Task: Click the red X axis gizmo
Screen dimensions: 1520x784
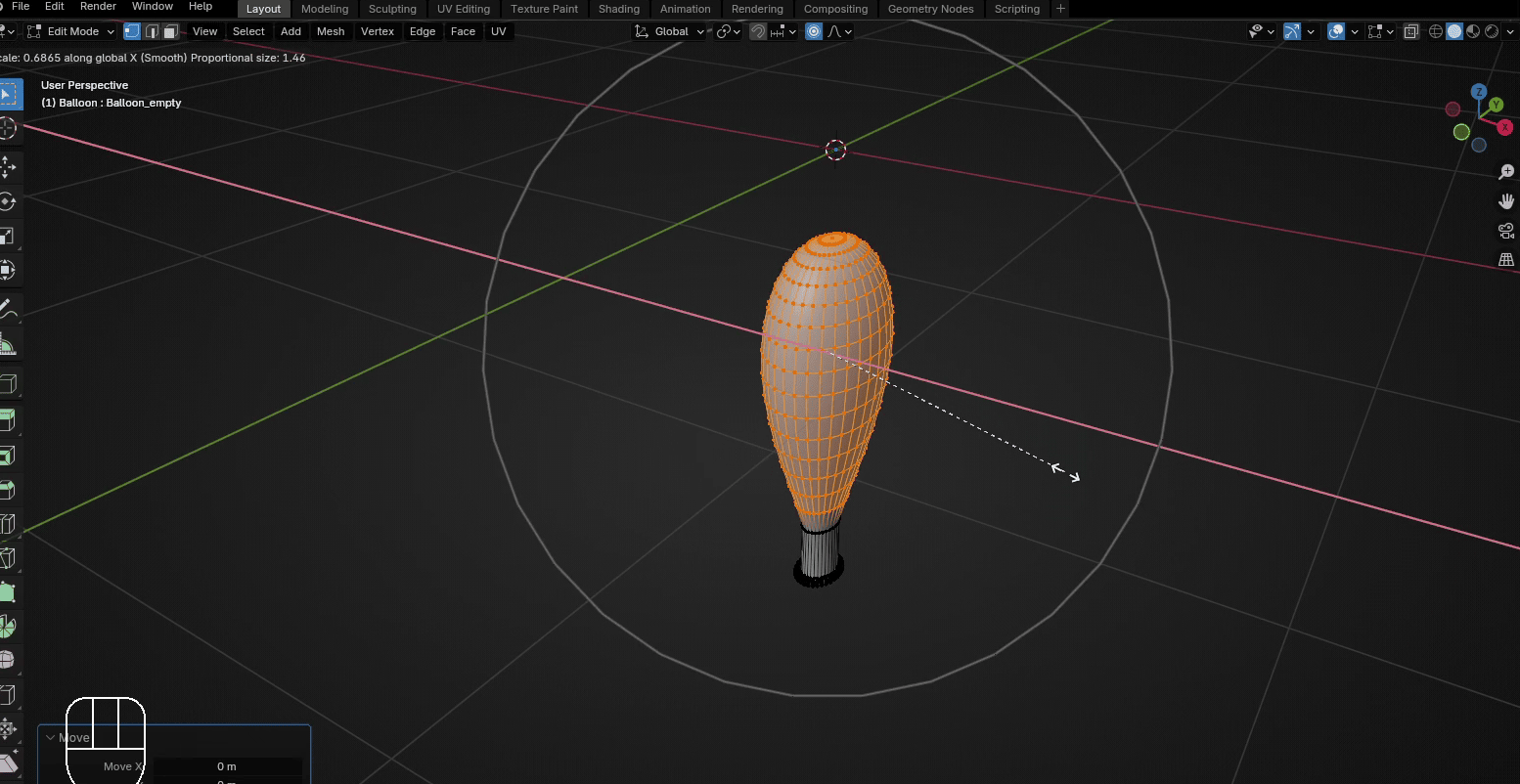Action: pos(1505,128)
